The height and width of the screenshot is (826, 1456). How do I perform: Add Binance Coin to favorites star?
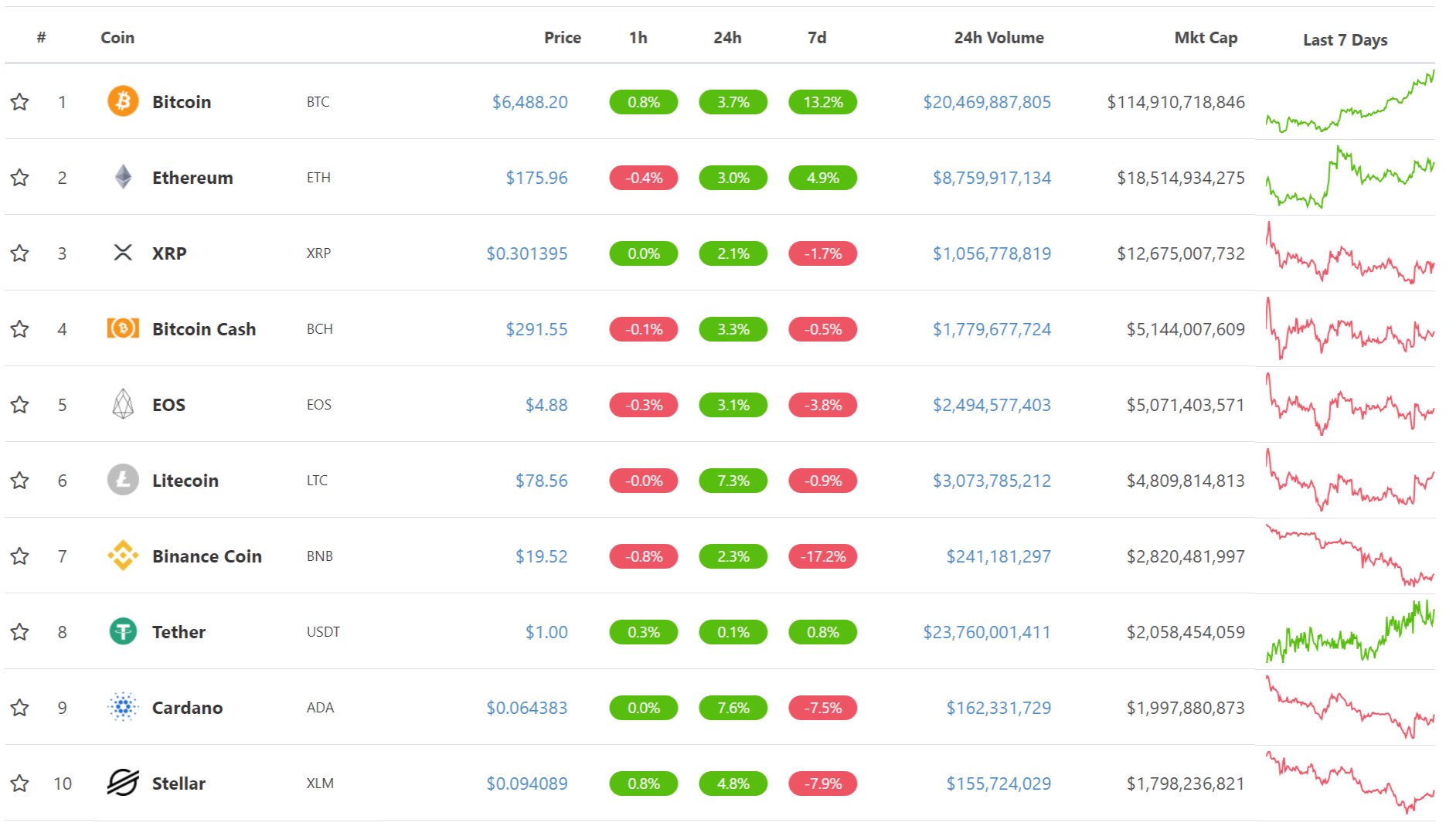[x=20, y=556]
